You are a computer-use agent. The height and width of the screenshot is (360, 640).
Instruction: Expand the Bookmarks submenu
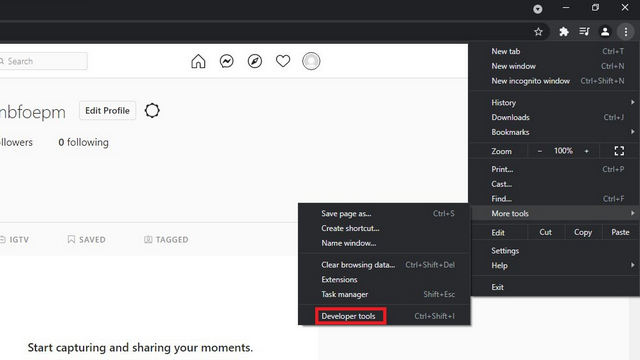[x=554, y=132]
